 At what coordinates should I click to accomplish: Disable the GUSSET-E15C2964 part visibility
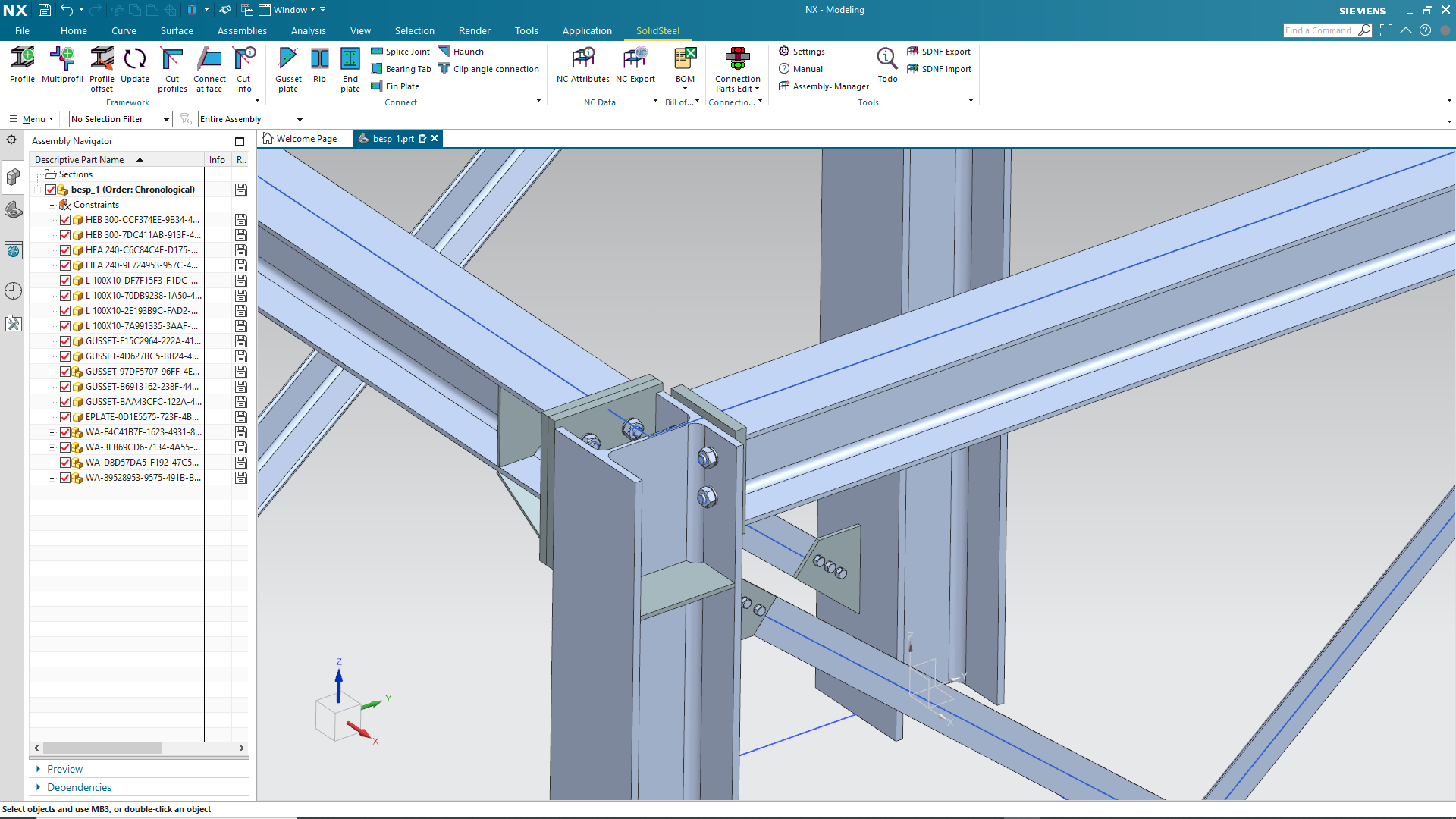pyautogui.click(x=65, y=340)
